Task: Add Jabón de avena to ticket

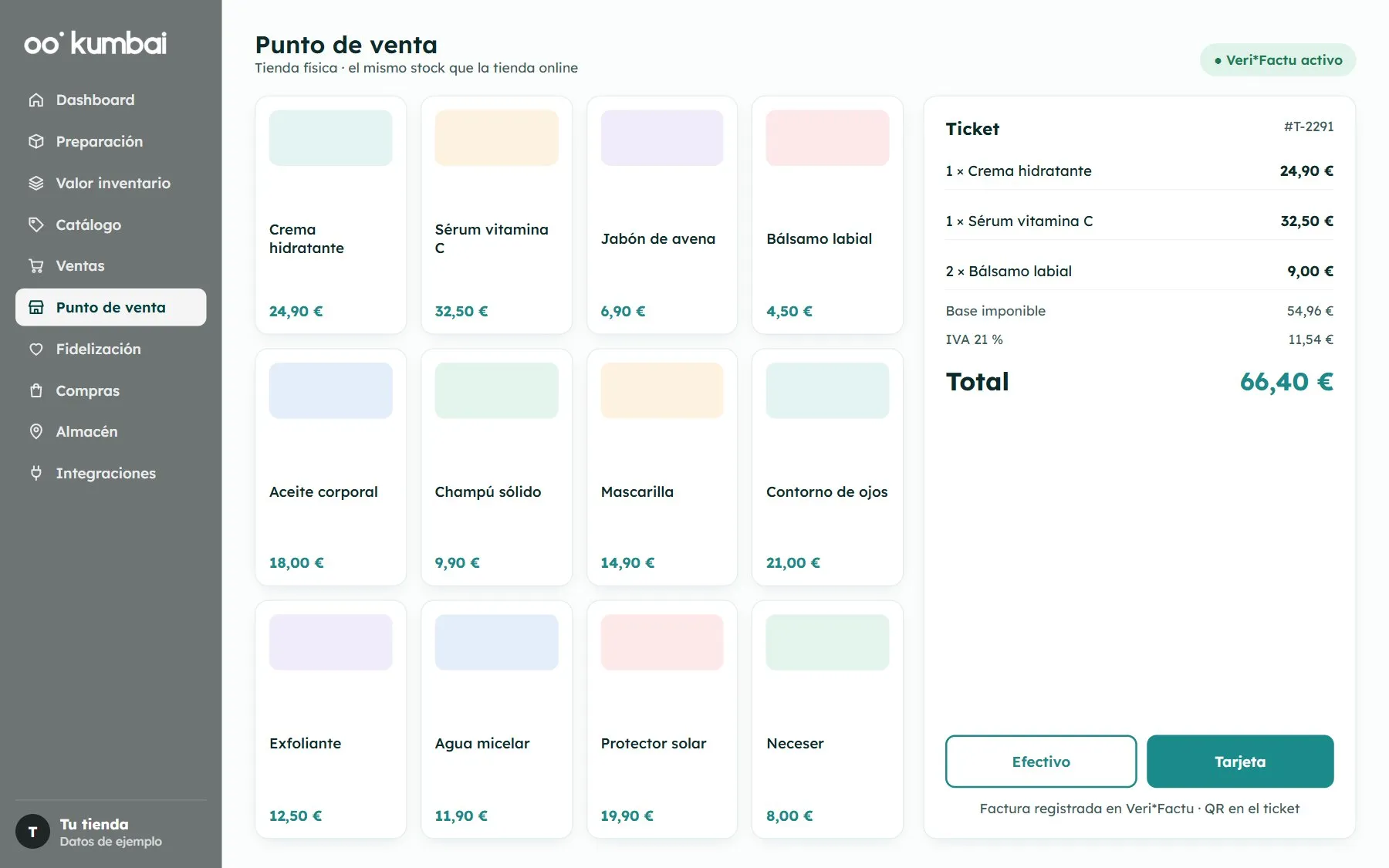Action: [662, 215]
